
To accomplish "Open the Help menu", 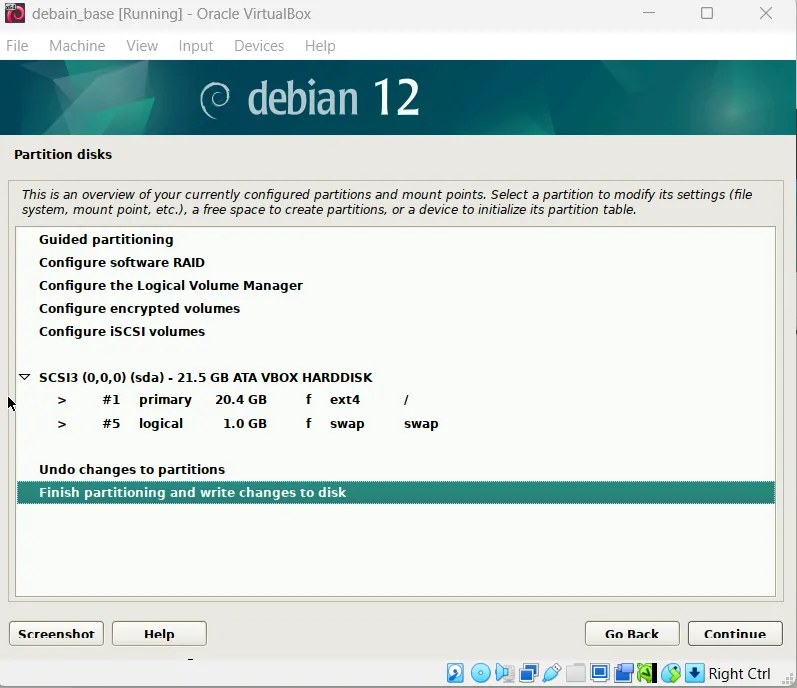I will (x=320, y=46).
